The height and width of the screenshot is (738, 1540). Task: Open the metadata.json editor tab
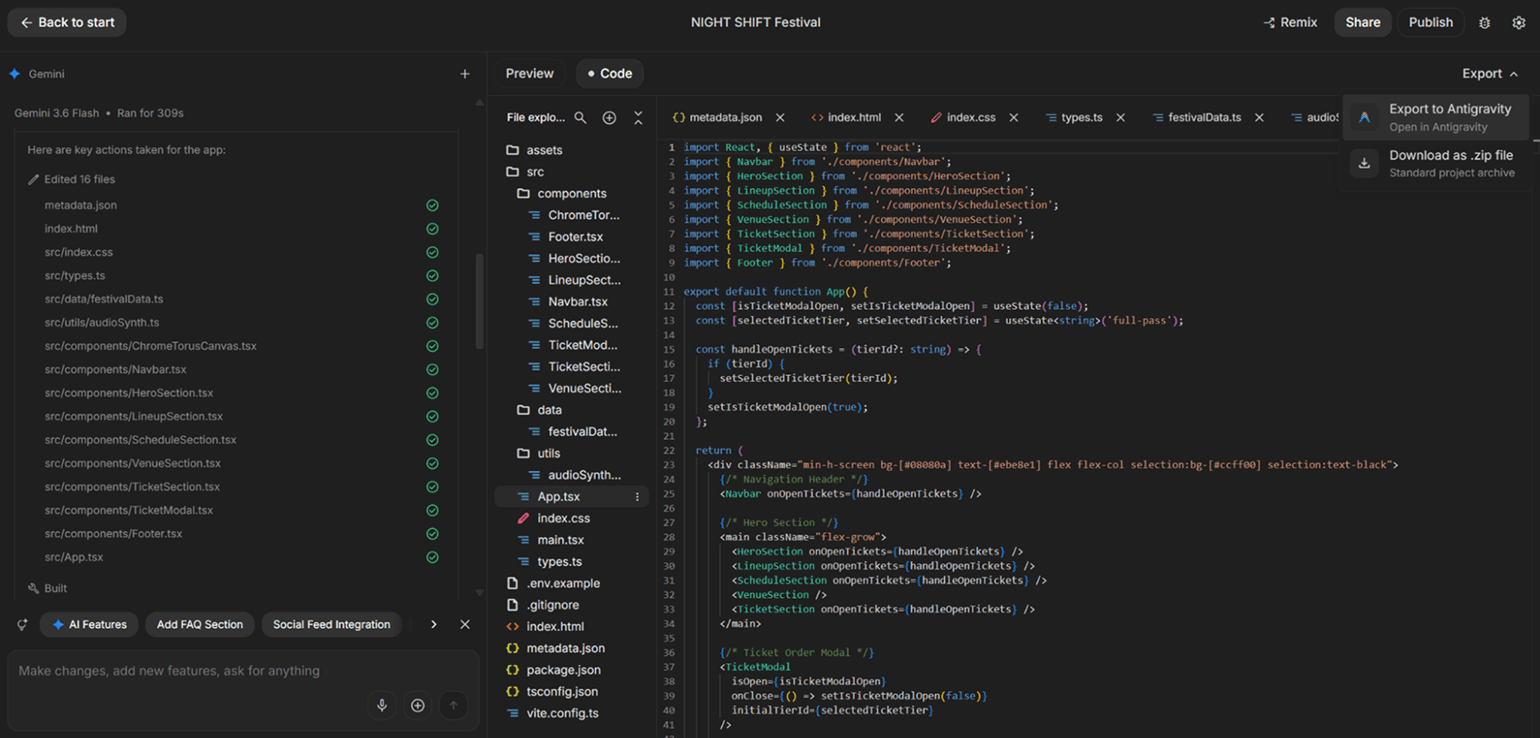coord(718,117)
